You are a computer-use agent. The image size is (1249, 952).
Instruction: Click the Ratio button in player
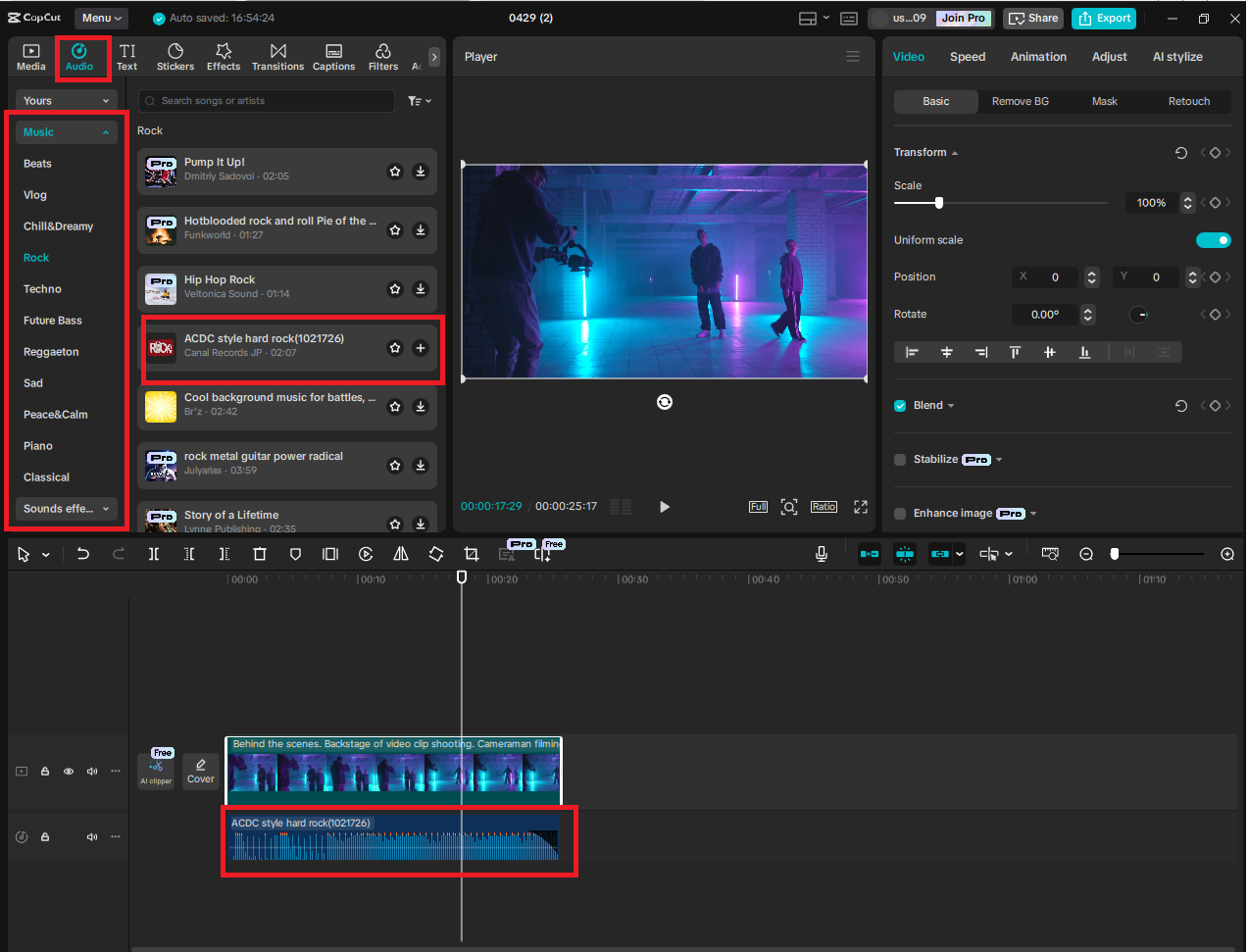tap(824, 507)
